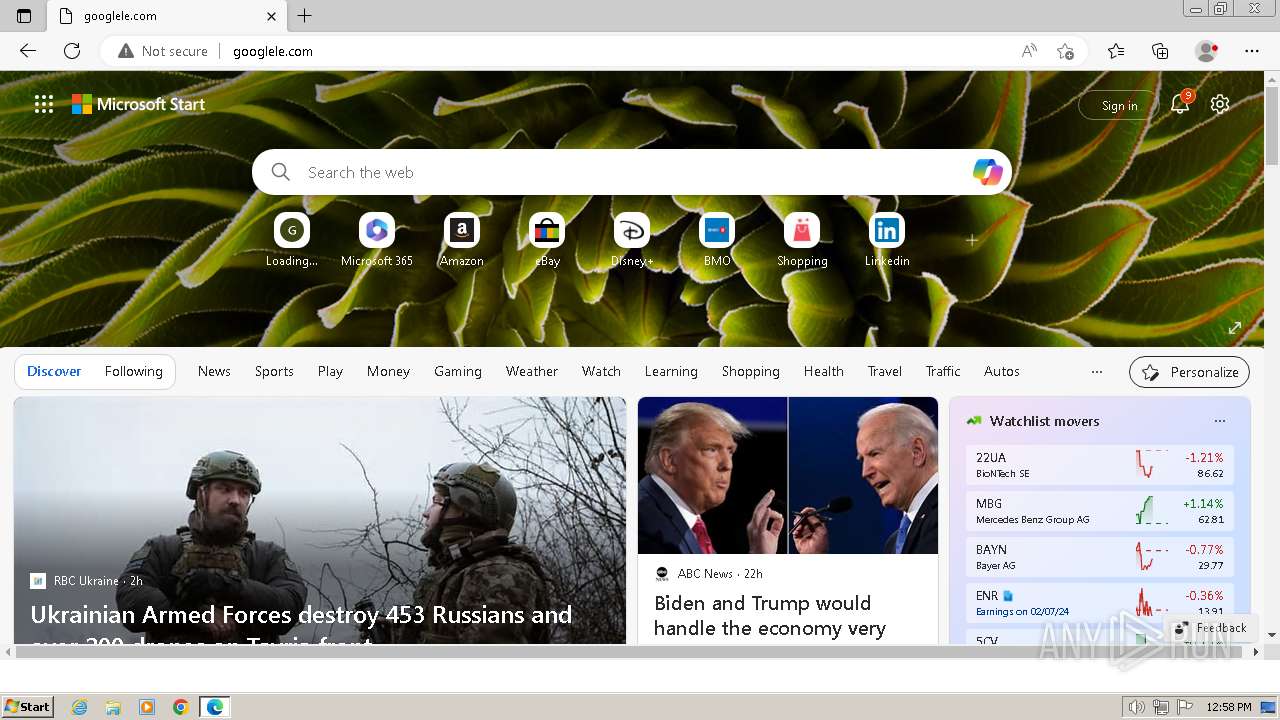Open the Biden and Trump article

coord(770,616)
